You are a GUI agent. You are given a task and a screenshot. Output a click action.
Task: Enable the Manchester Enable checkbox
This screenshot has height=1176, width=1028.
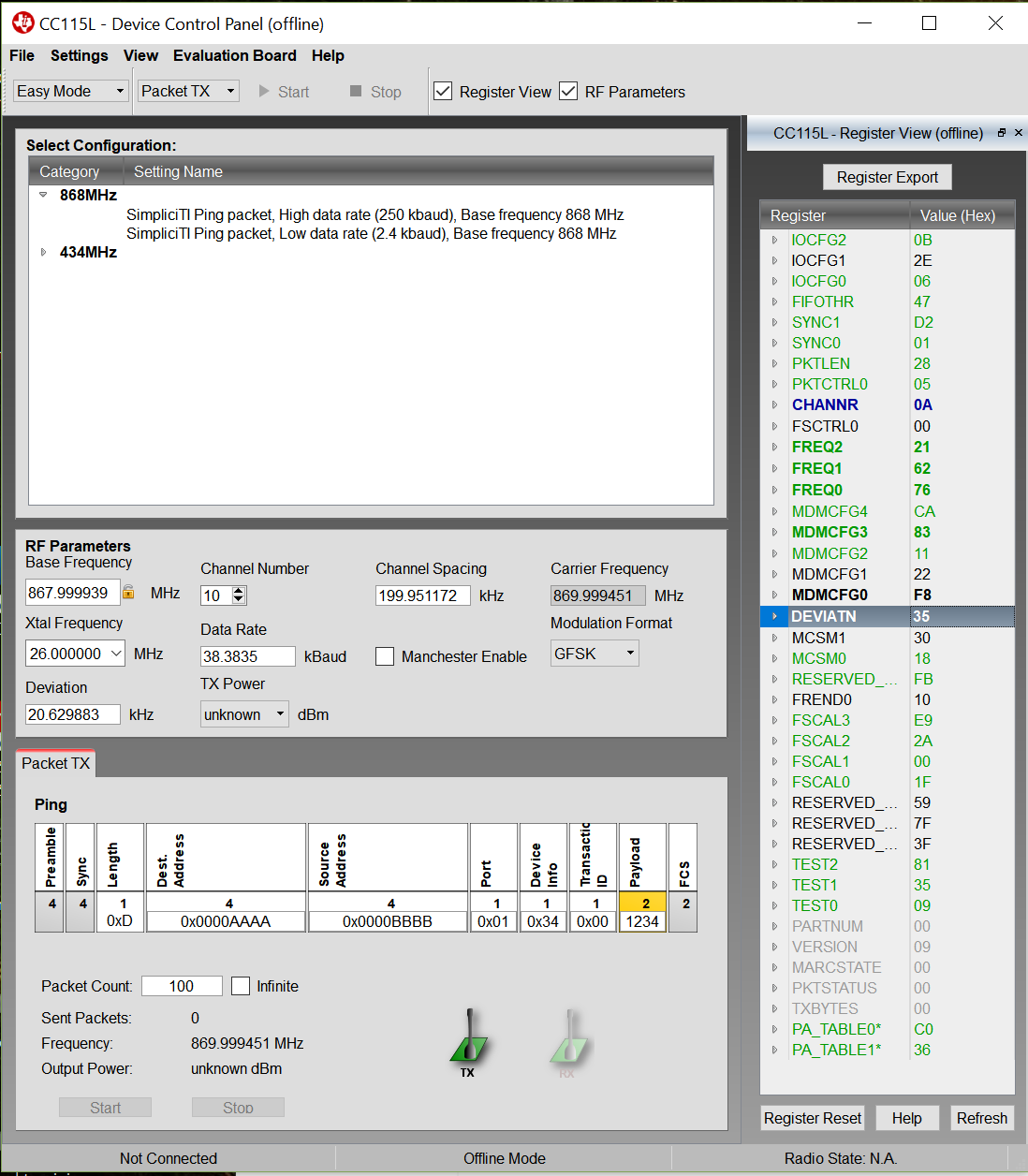coord(385,656)
